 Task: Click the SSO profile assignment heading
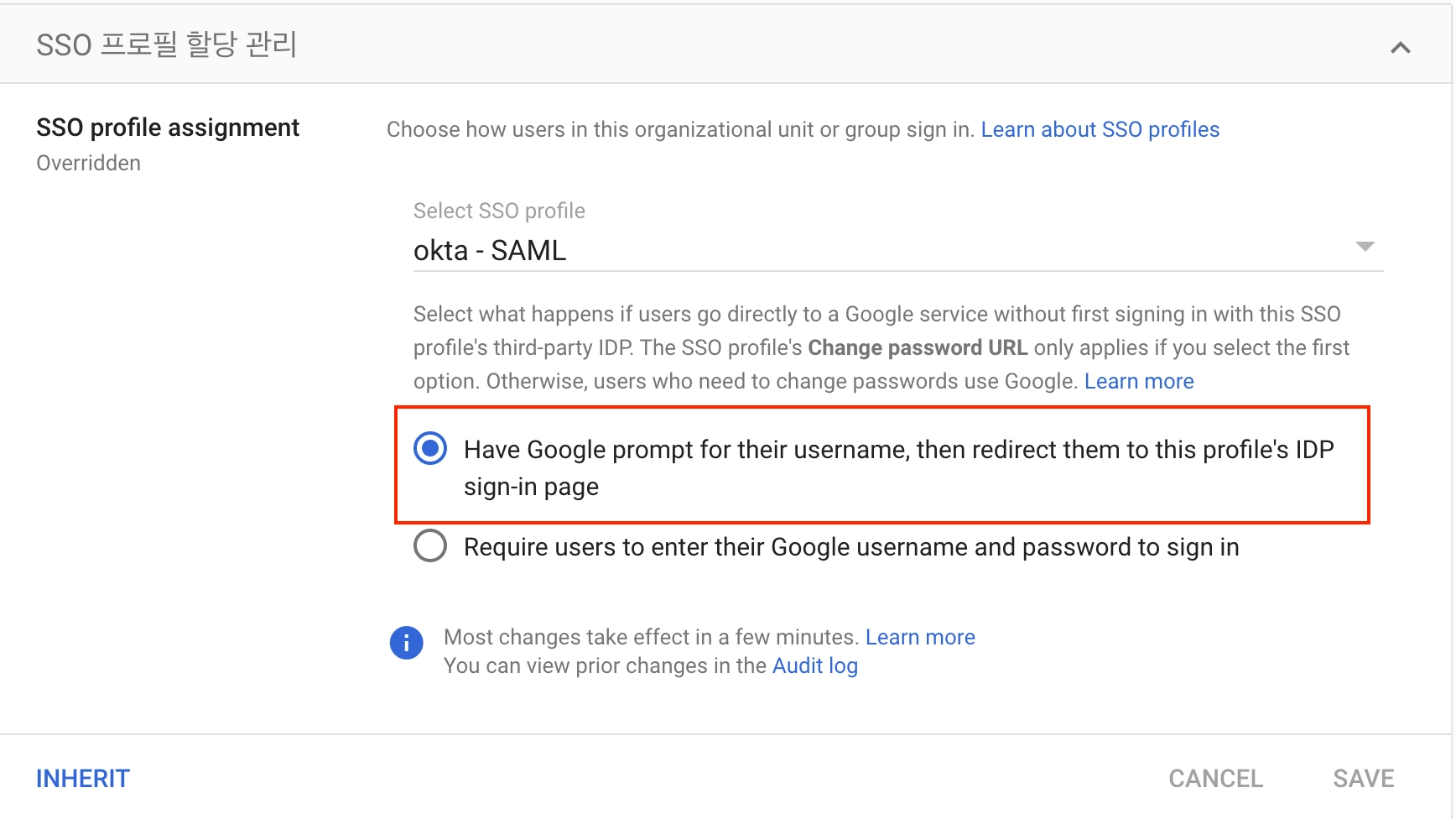[x=168, y=128]
